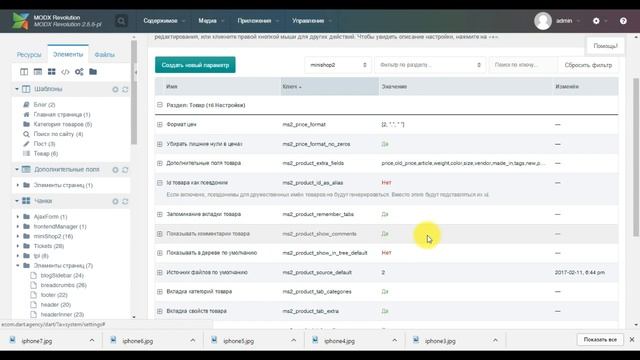Open the minishop2 namespace dropdown
The image size is (640, 360).
(338, 65)
